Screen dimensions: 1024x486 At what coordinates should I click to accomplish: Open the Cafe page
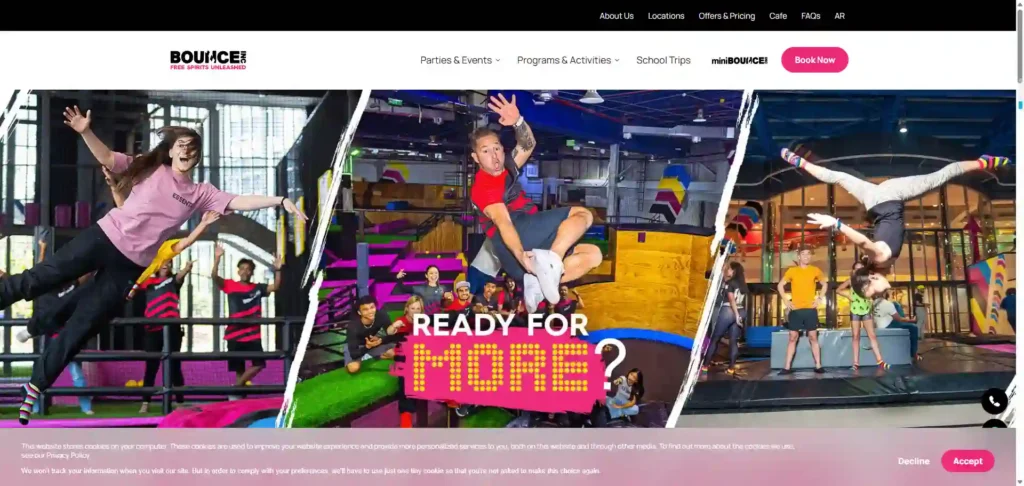point(778,16)
